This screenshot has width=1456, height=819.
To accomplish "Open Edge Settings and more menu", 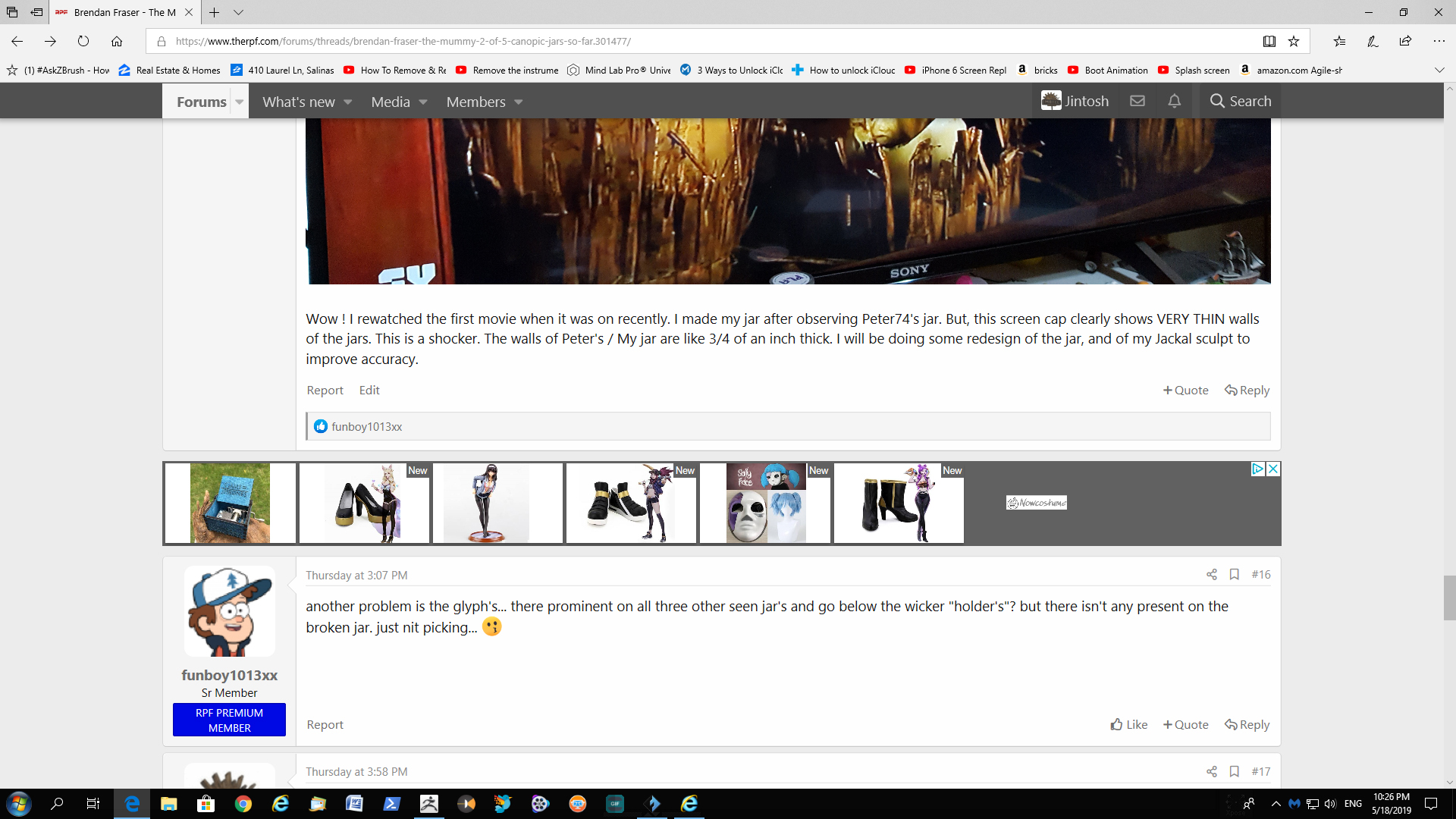I will (1439, 41).
